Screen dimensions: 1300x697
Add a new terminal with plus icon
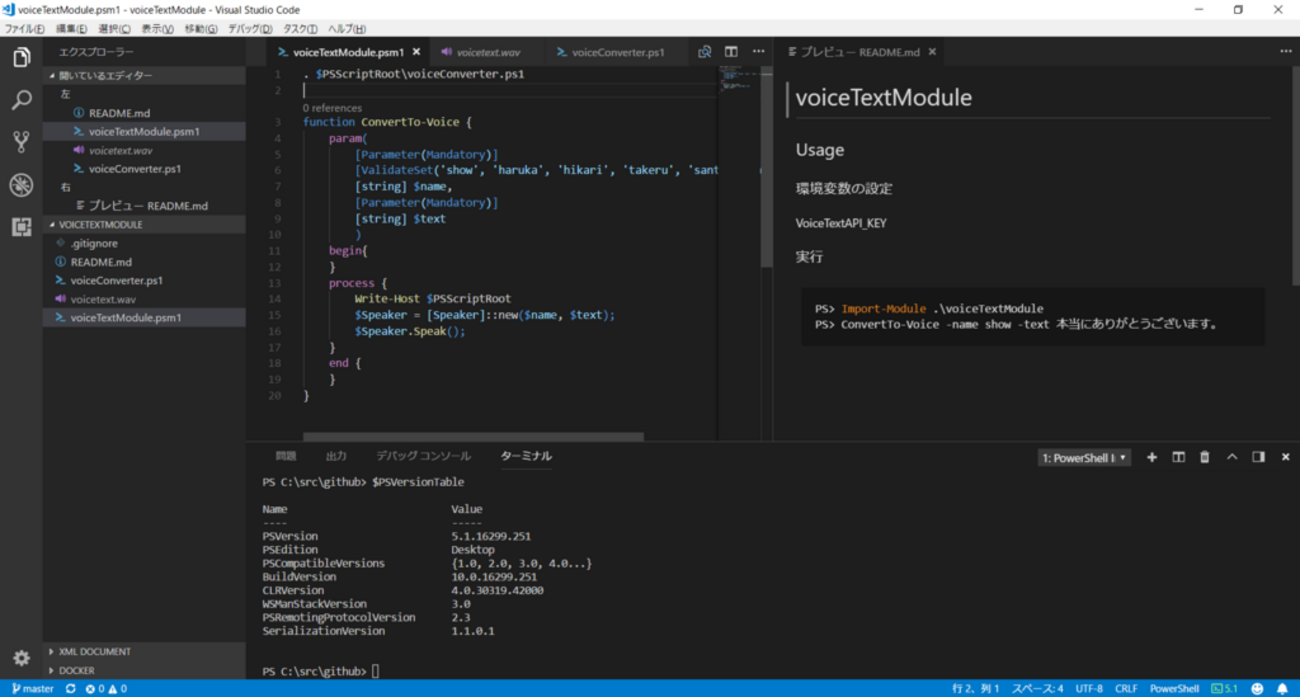(1152, 457)
